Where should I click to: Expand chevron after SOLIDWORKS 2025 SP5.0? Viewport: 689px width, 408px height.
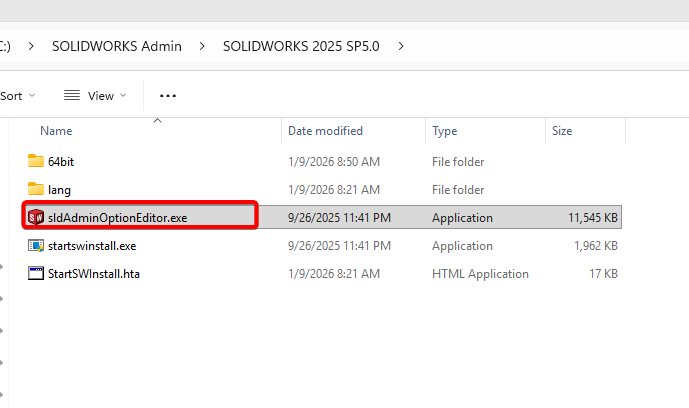(x=401, y=46)
